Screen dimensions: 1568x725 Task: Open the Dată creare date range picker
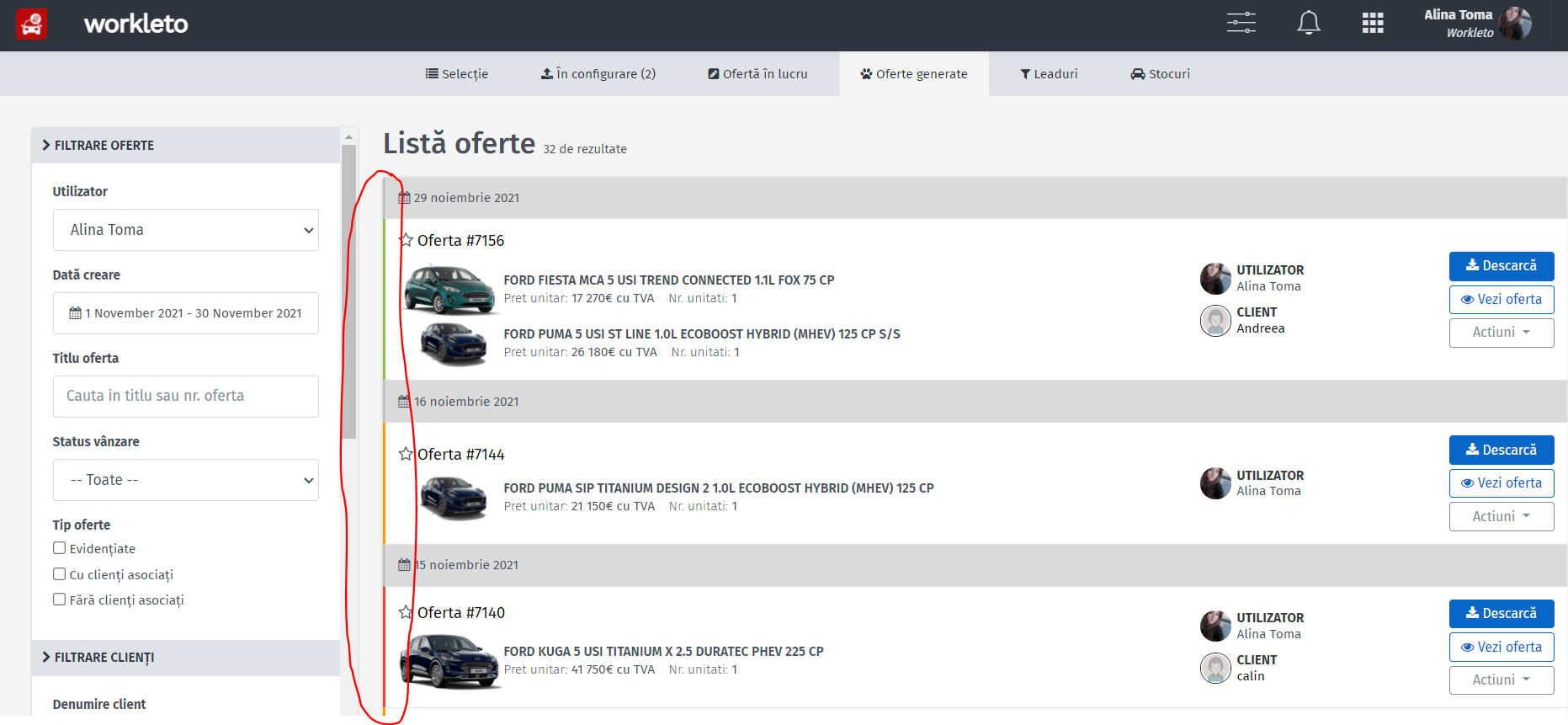pos(186,313)
